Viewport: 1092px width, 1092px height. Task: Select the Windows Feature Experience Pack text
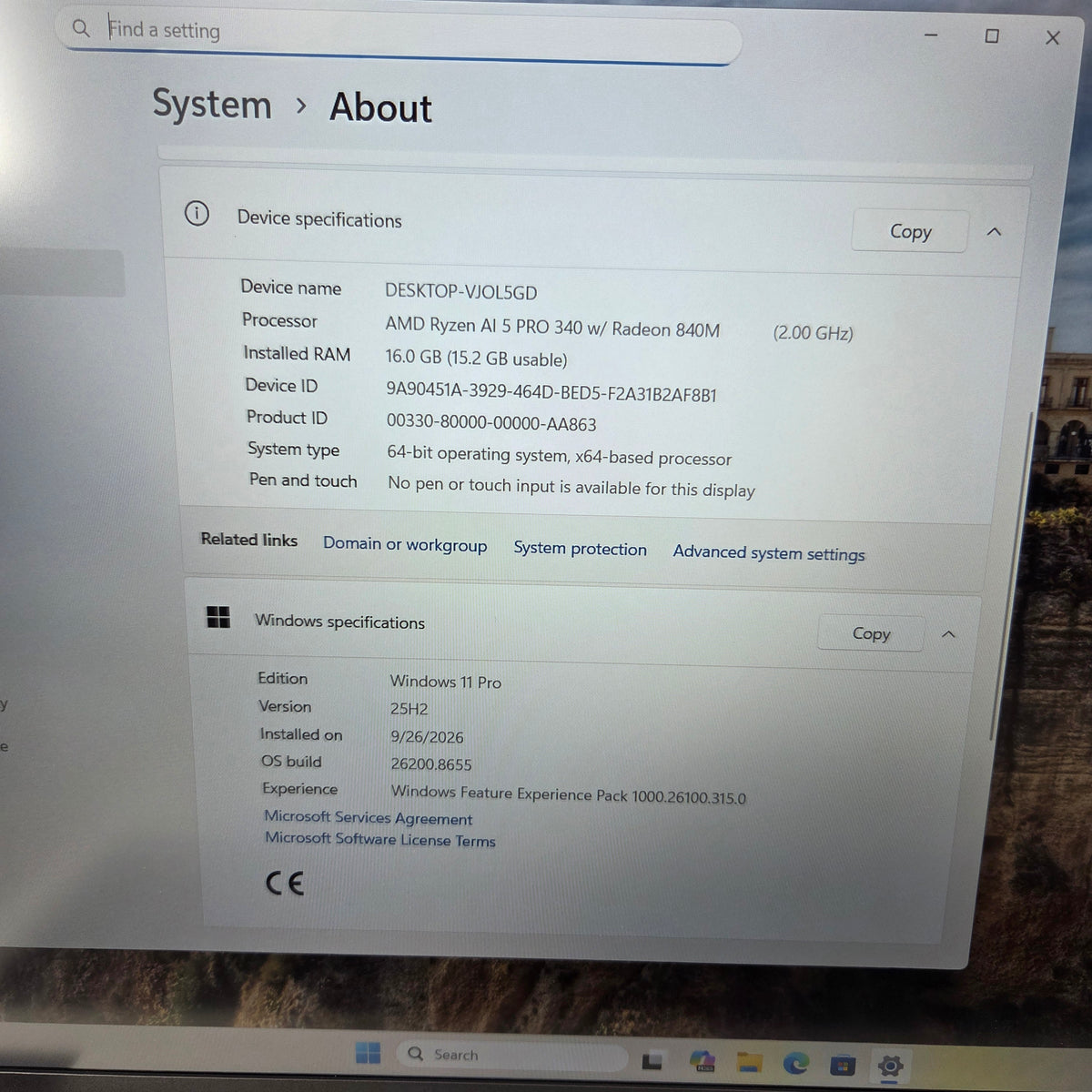point(569,794)
